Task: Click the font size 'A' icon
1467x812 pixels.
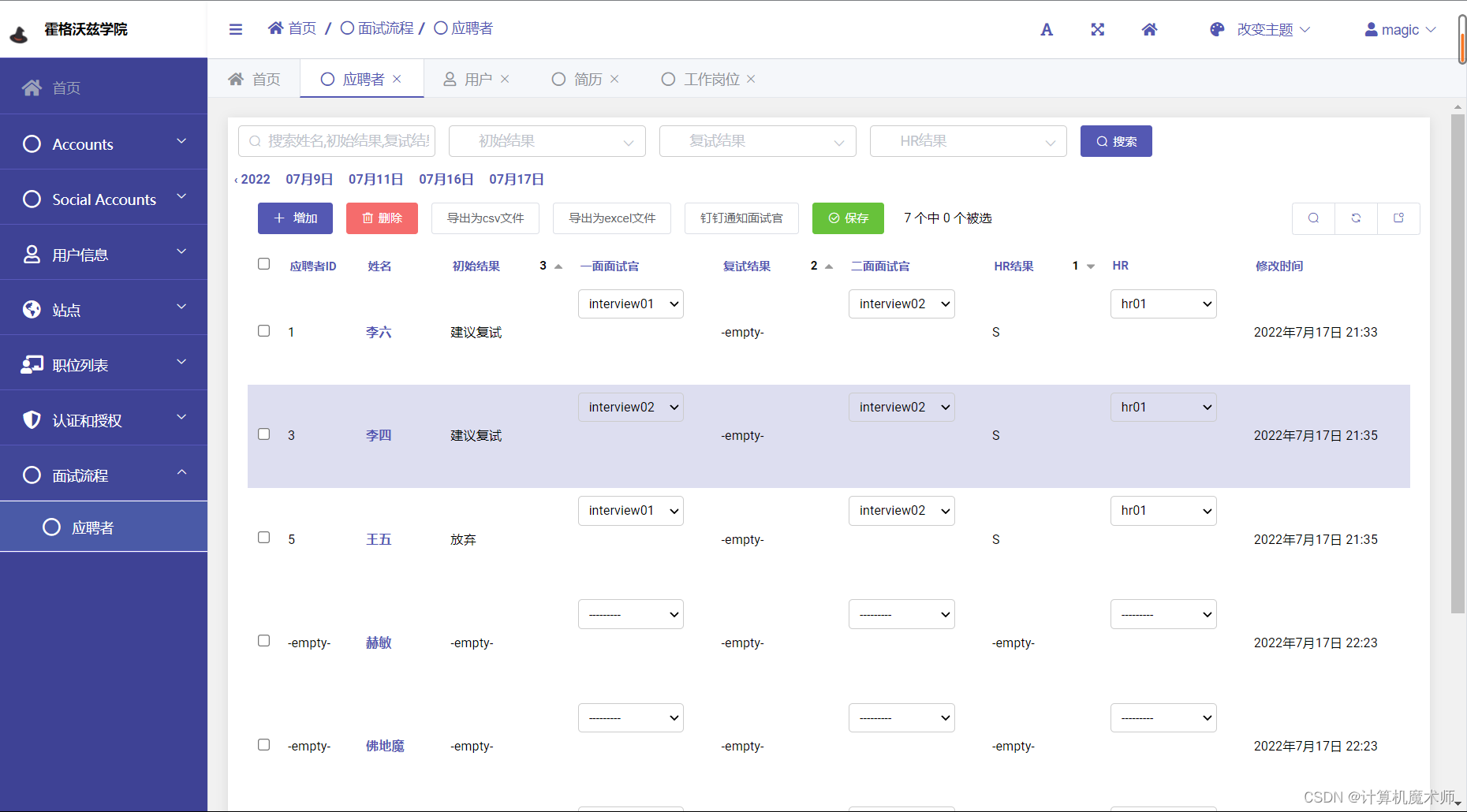Action: pyautogui.click(x=1047, y=30)
